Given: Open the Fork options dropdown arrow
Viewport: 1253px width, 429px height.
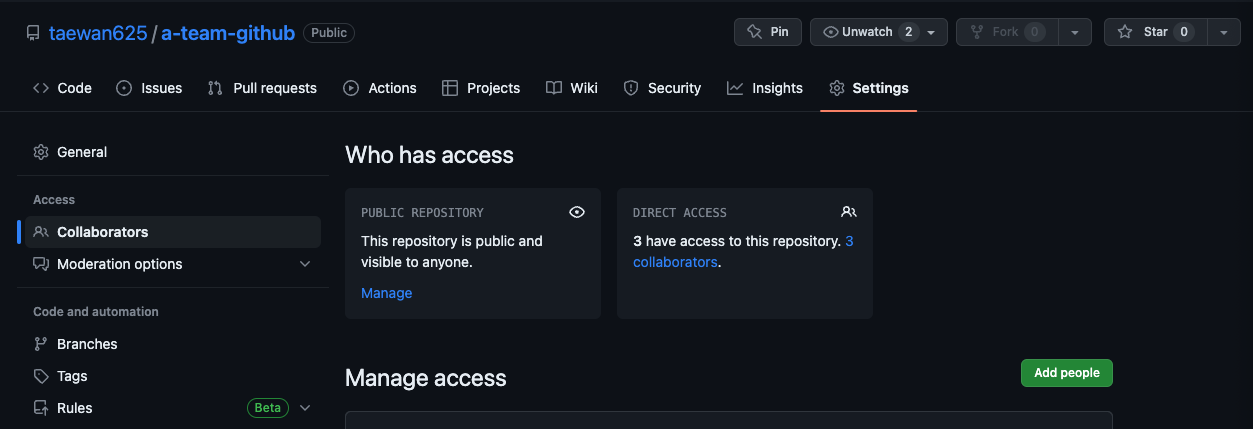Looking at the screenshot, I should pos(1074,32).
